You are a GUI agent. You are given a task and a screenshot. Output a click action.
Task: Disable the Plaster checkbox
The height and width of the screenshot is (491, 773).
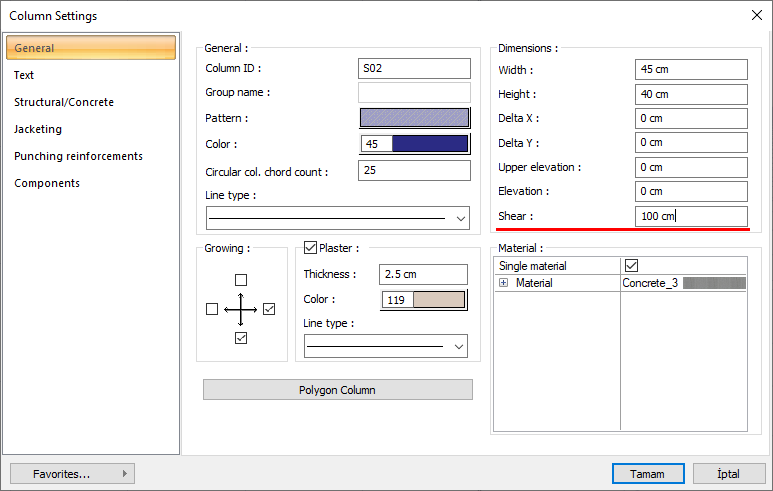tap(310, 248)
